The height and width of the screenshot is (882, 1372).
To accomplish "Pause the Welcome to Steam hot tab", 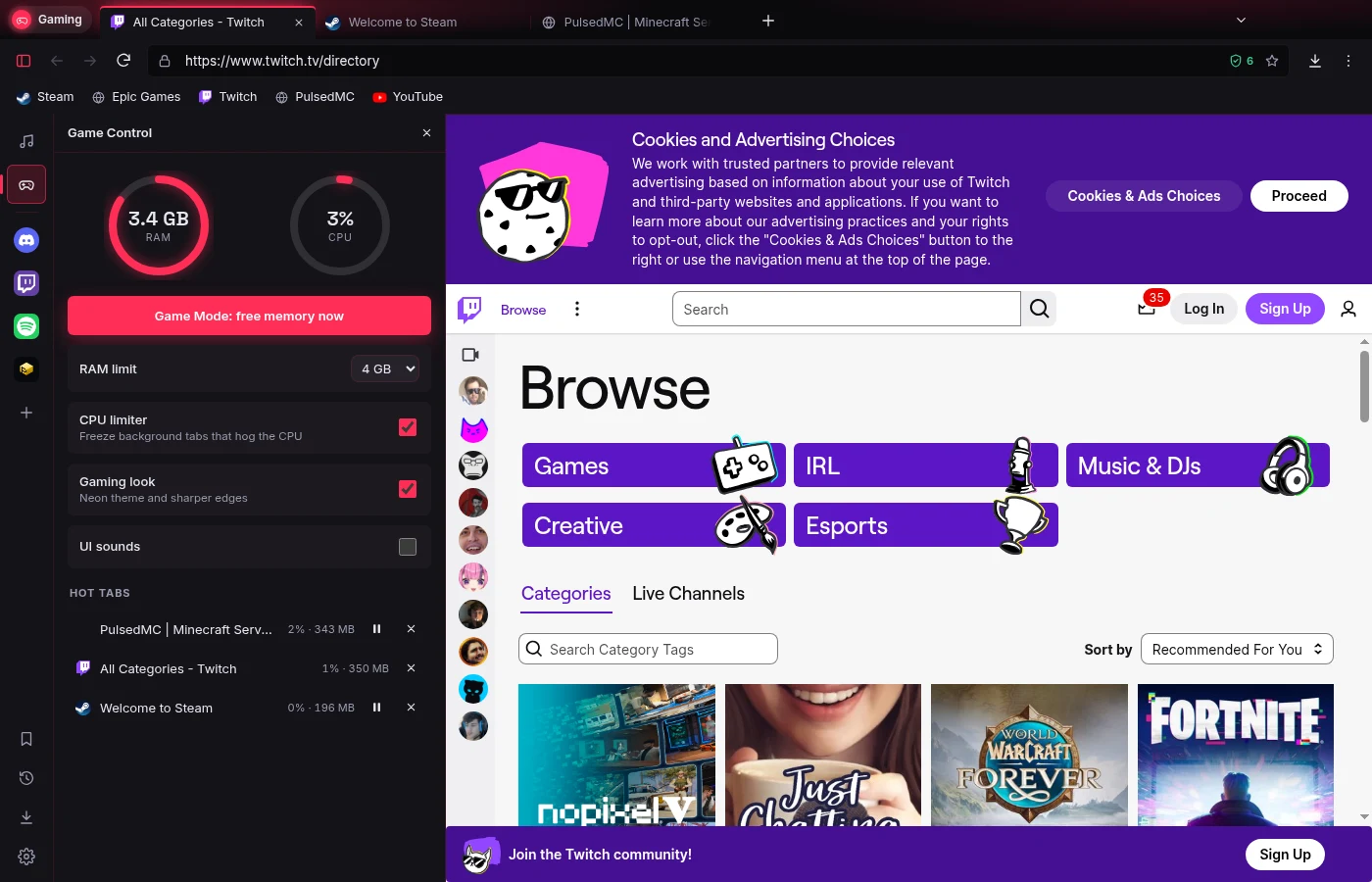I will pos(376,708).
